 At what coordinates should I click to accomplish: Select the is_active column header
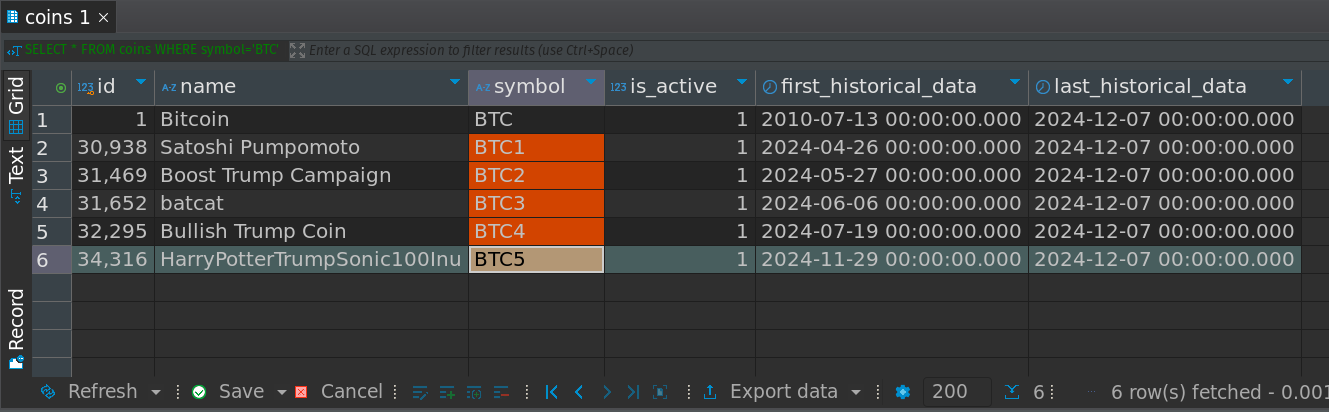(x=679, y=87)
